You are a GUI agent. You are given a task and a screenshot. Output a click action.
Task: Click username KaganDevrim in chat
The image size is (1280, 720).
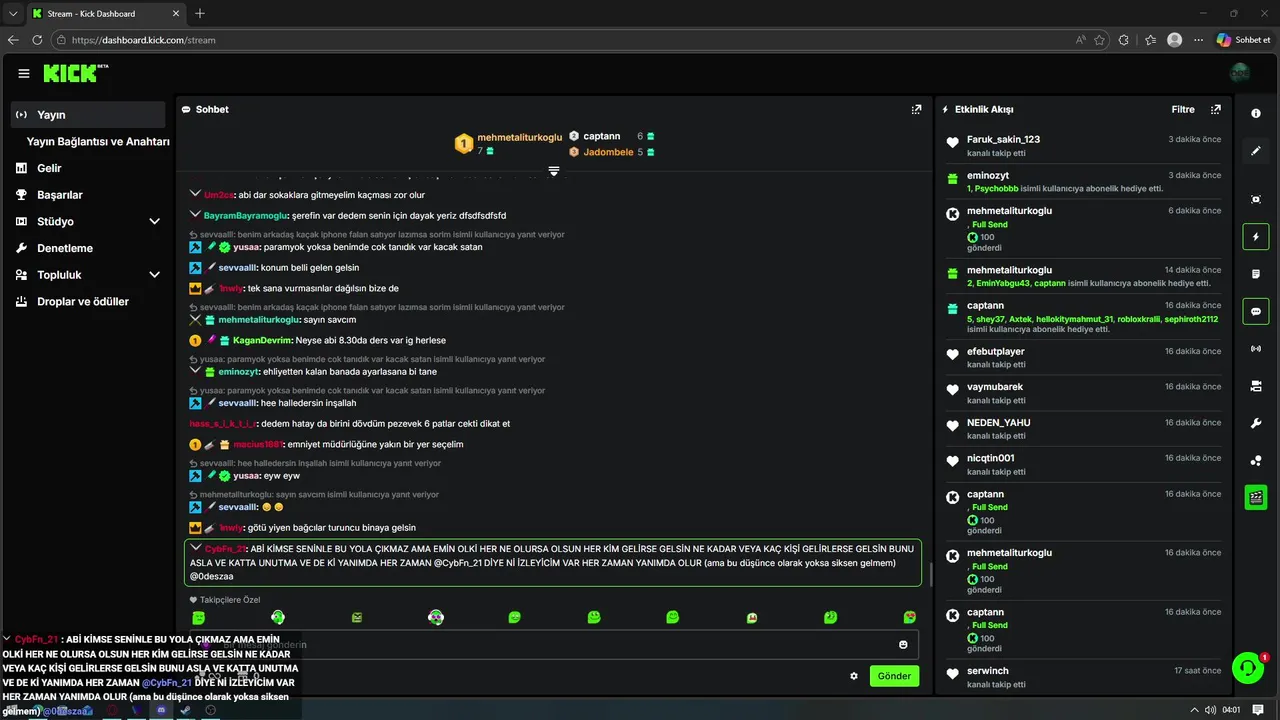pyautogui.click(x=261, y=340)
